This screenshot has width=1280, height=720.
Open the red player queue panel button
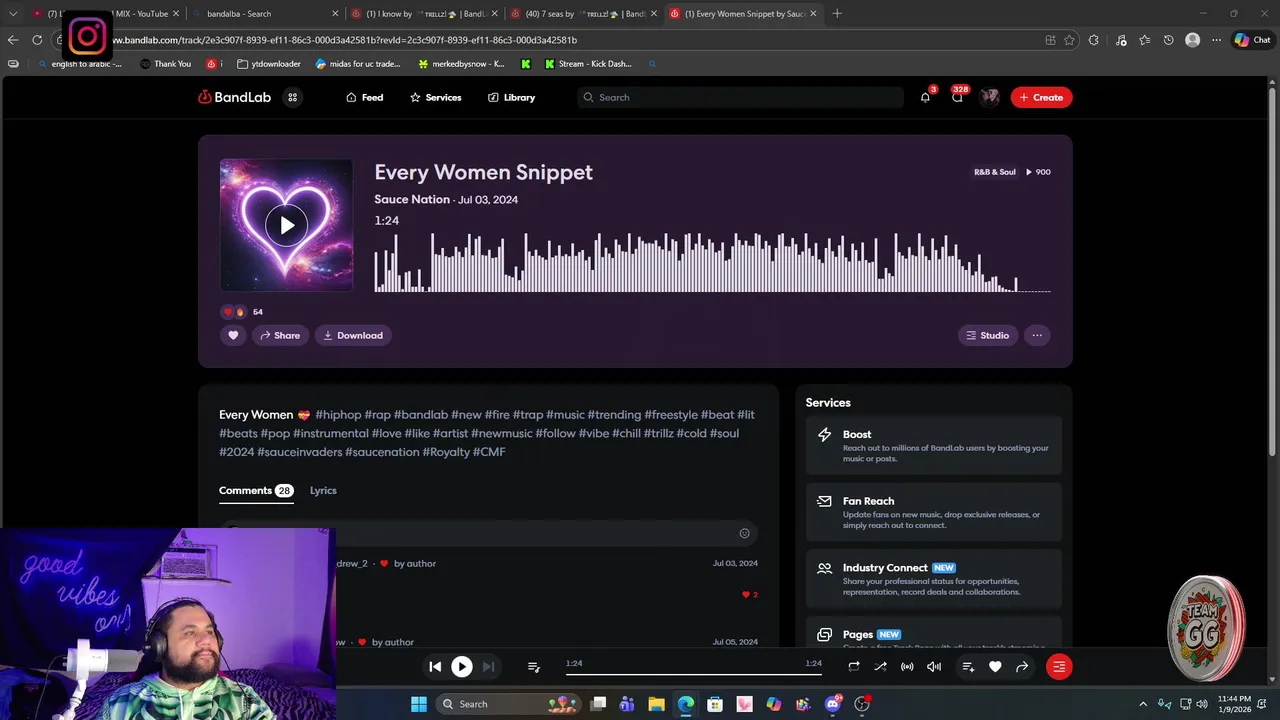1059,666
